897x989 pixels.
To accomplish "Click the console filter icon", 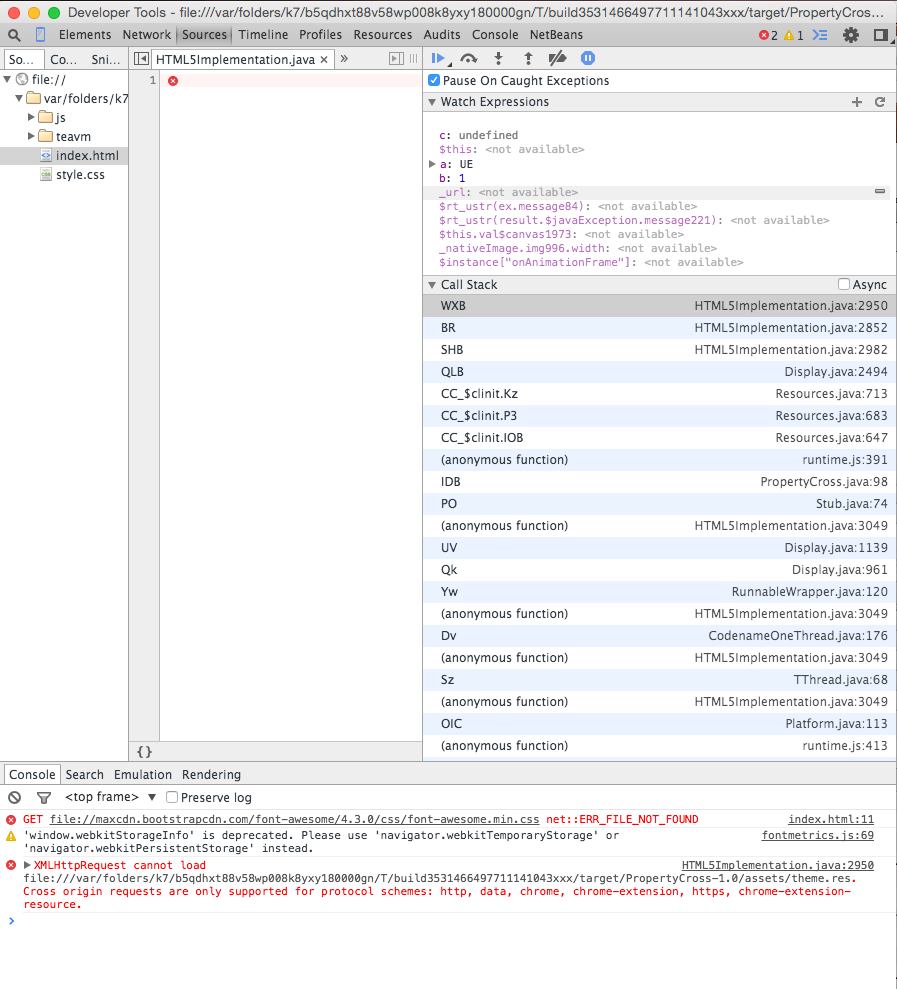I will coord(42,797).
